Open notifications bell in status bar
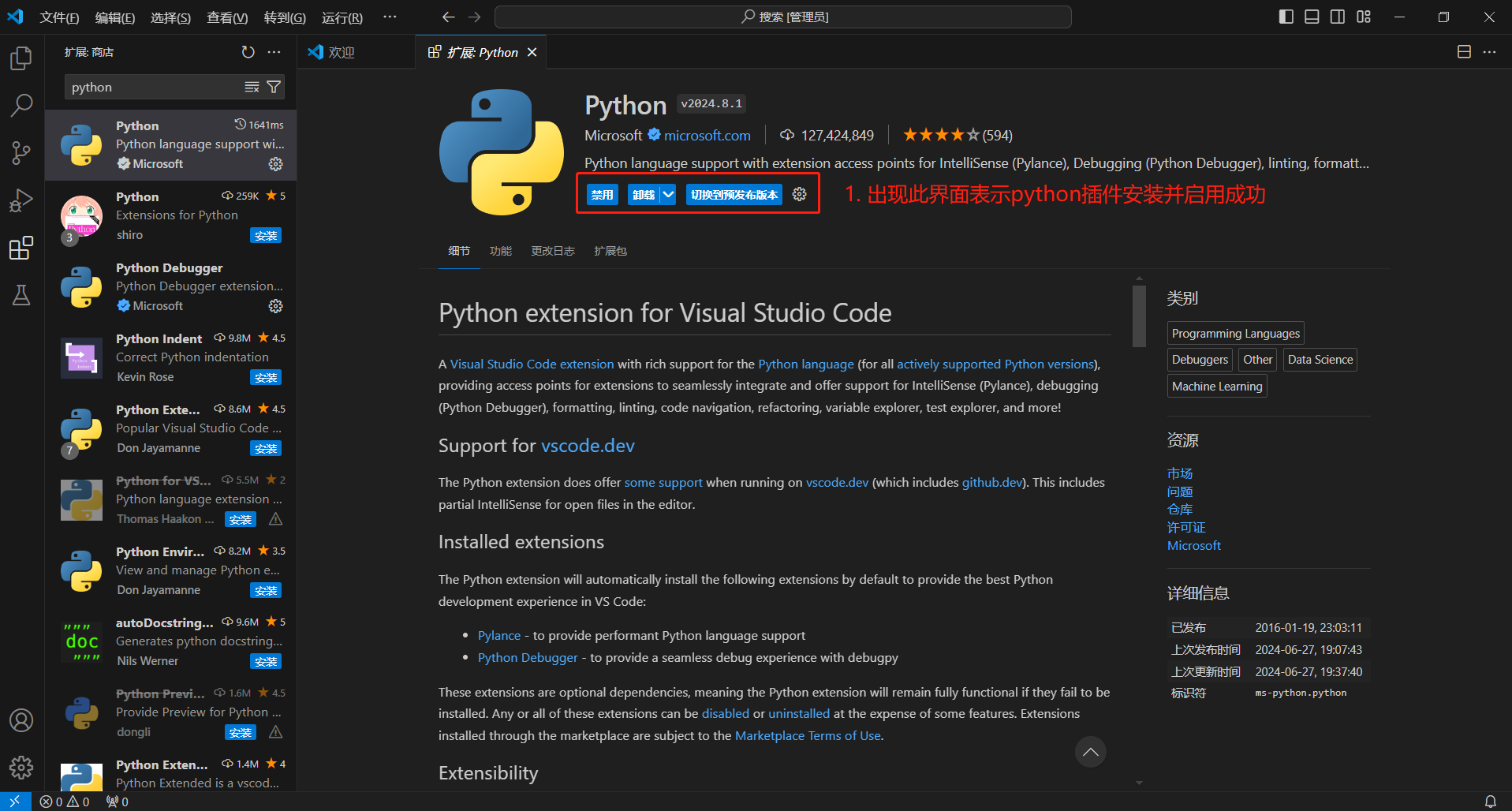Image resolution: width=1512 pixels, height=811 pixels. 1490,802
